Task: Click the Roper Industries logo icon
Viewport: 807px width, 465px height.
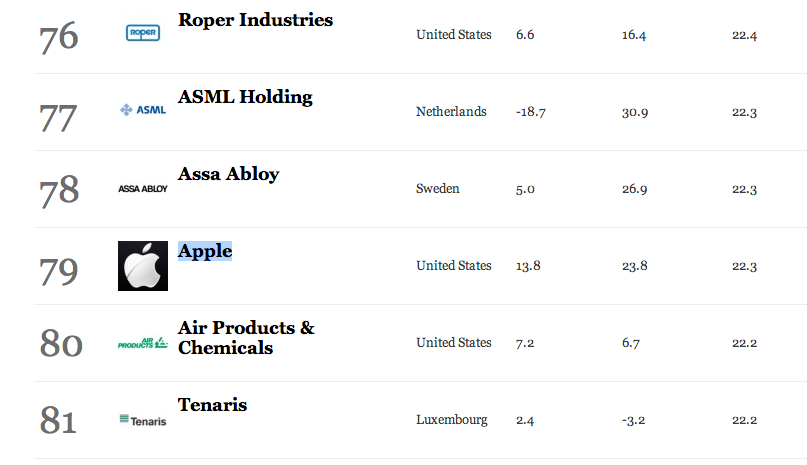Action: [x=143, y=33]
